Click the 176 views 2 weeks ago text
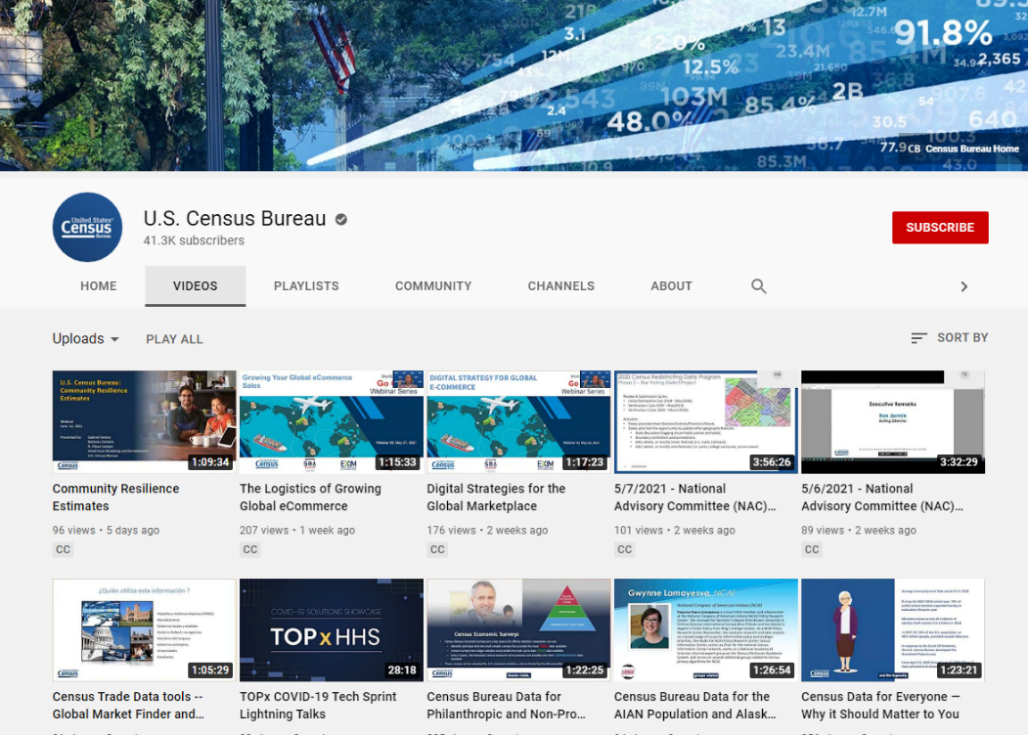Screen dimensions: 1028x735 (487, 530)
